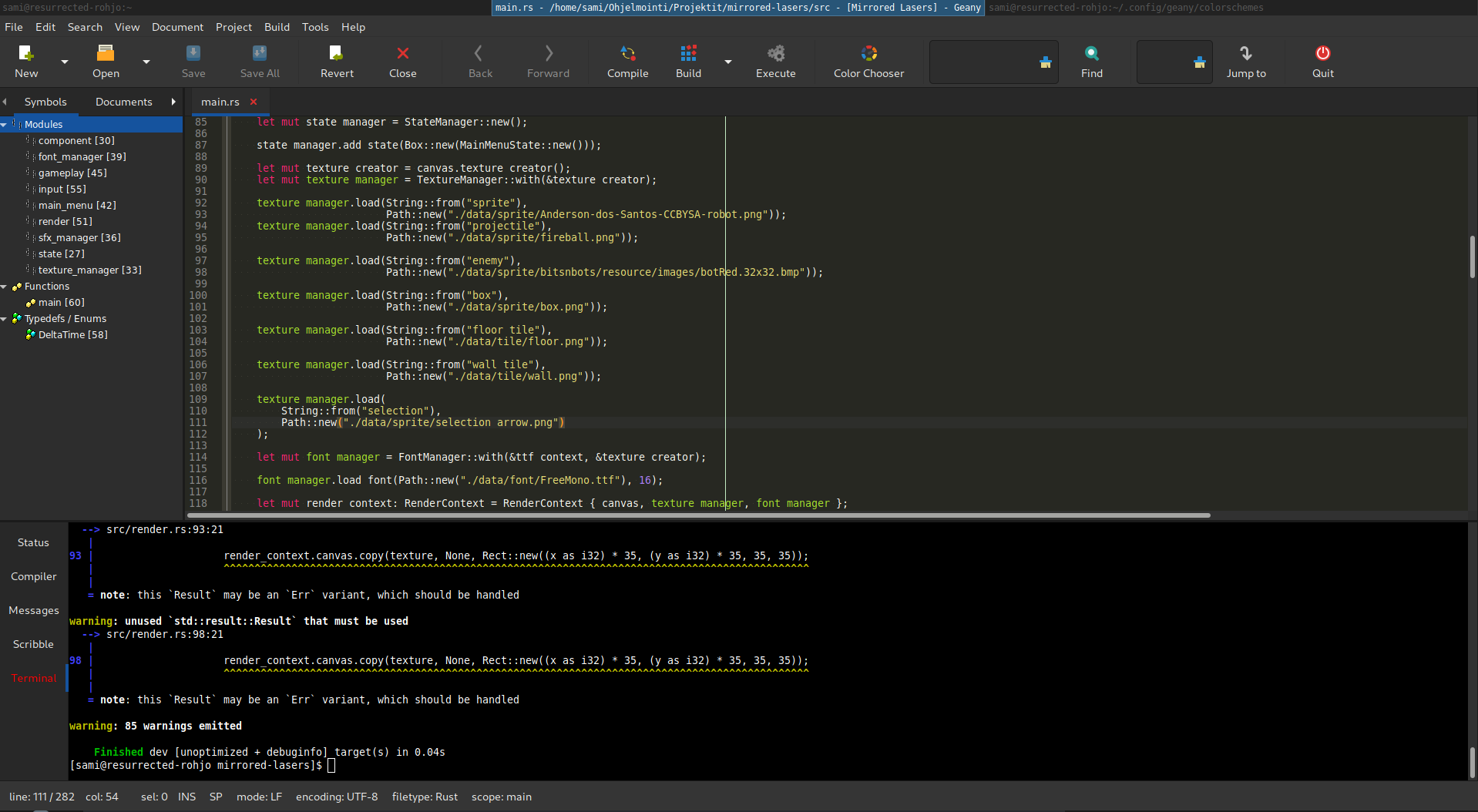Open the New file template dropdown arrow
Viewport: 1478px width, 812px height.
(65, 62)
